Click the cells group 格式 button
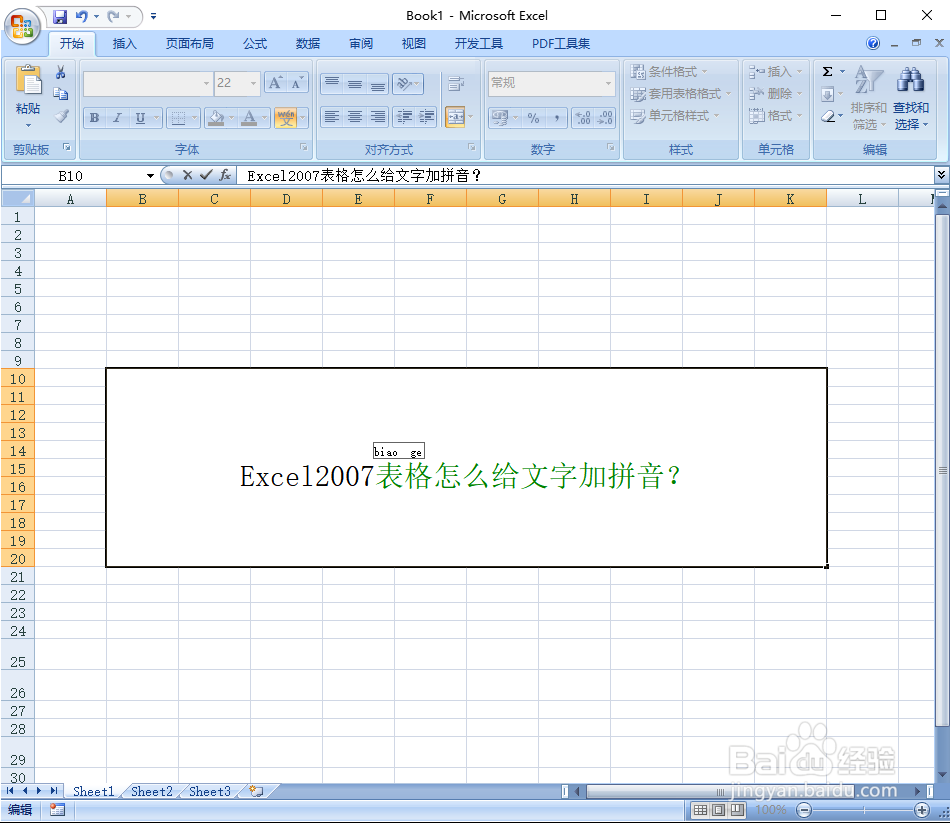 click(776, 115)
